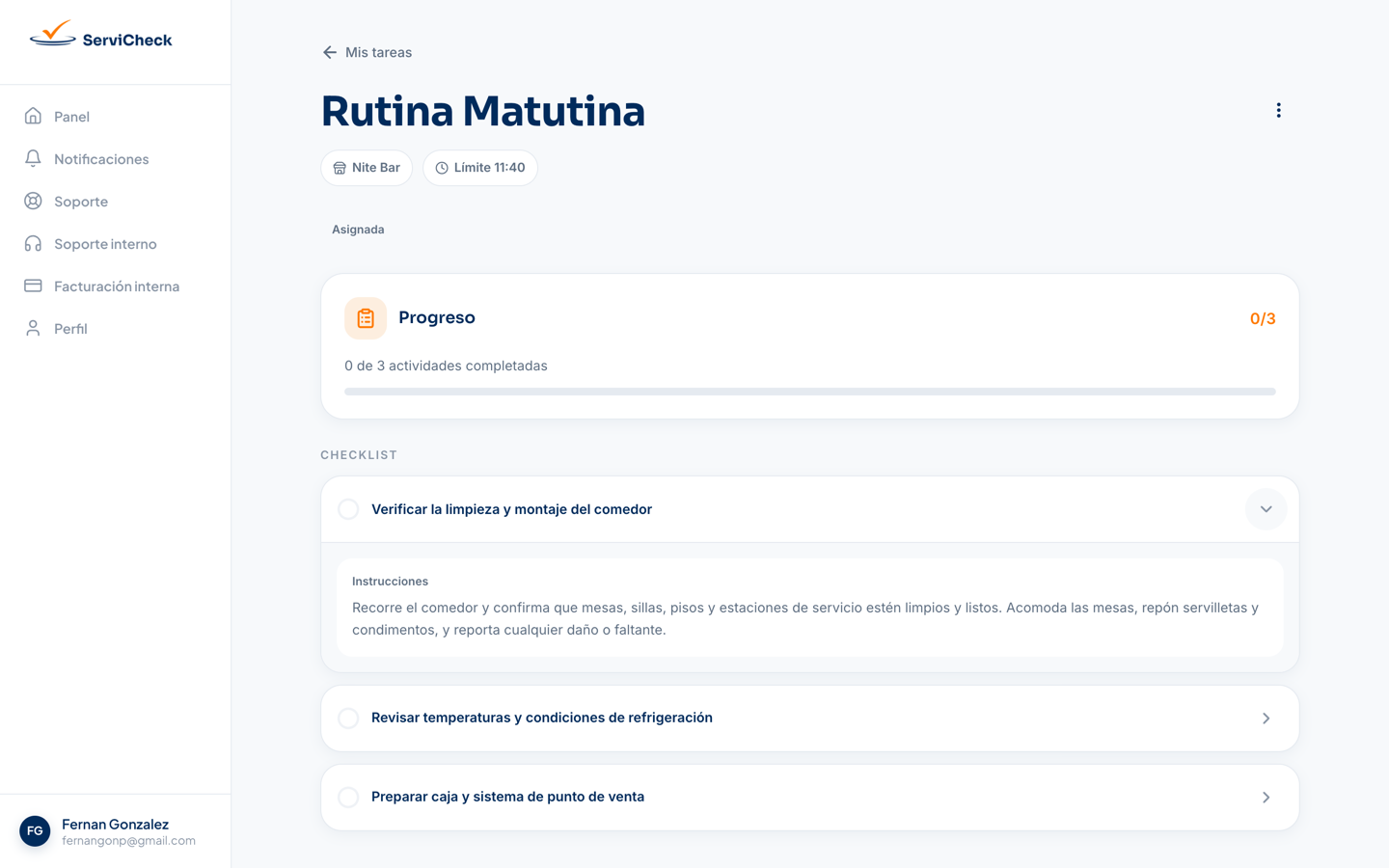
Task: Click '0 de 3 actividades completadas'
Action: click(446, 366)
